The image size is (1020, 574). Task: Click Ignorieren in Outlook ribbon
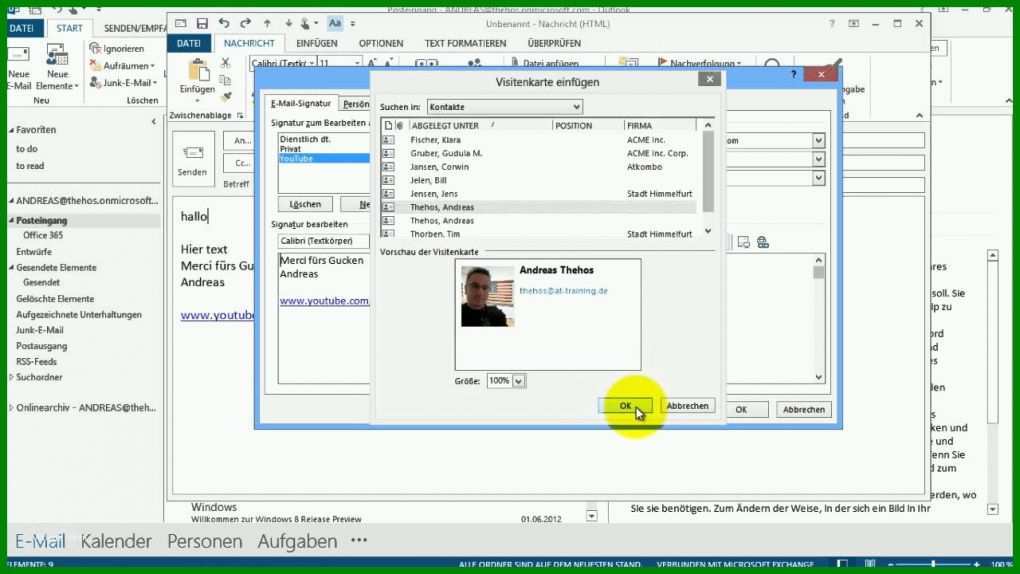coord(117,49)
